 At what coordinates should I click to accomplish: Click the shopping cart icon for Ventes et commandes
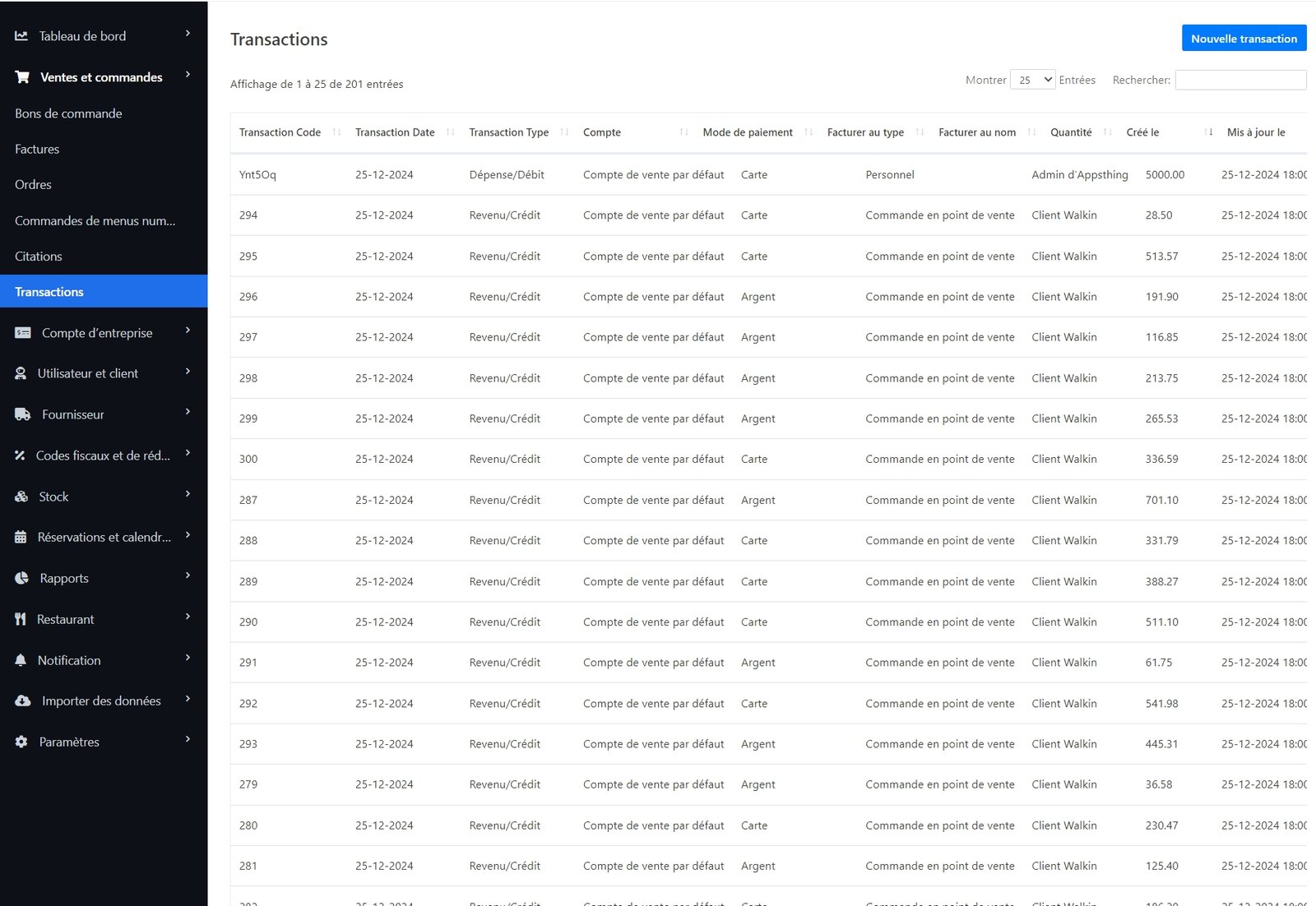pyautogui.click(x=22, y=77)
